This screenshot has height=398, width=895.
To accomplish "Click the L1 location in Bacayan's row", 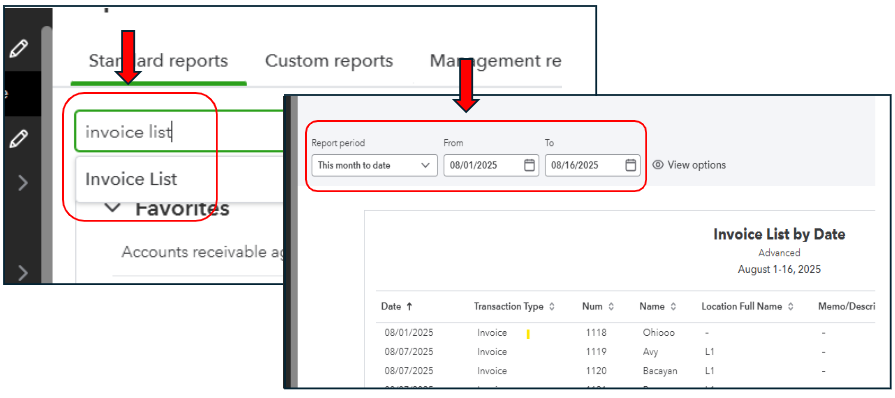I will [x=709, y=371].
